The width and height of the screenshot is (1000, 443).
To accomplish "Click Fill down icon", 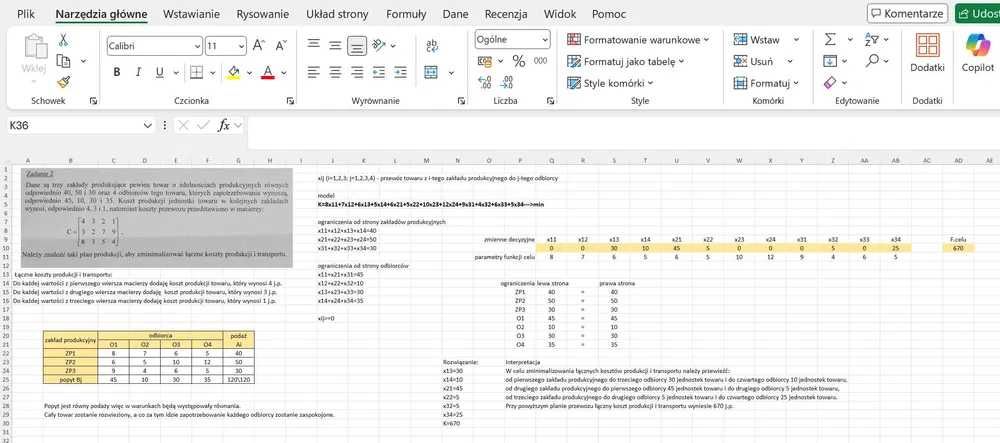I will (x=830, y=61).
